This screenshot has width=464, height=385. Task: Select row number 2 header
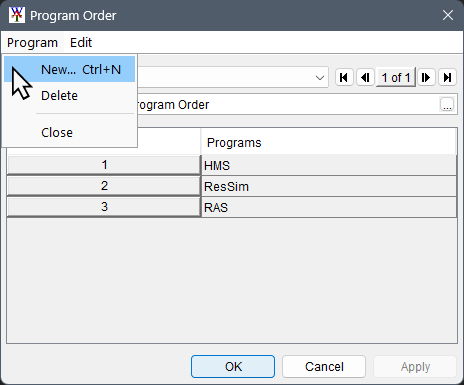point(104,186)
